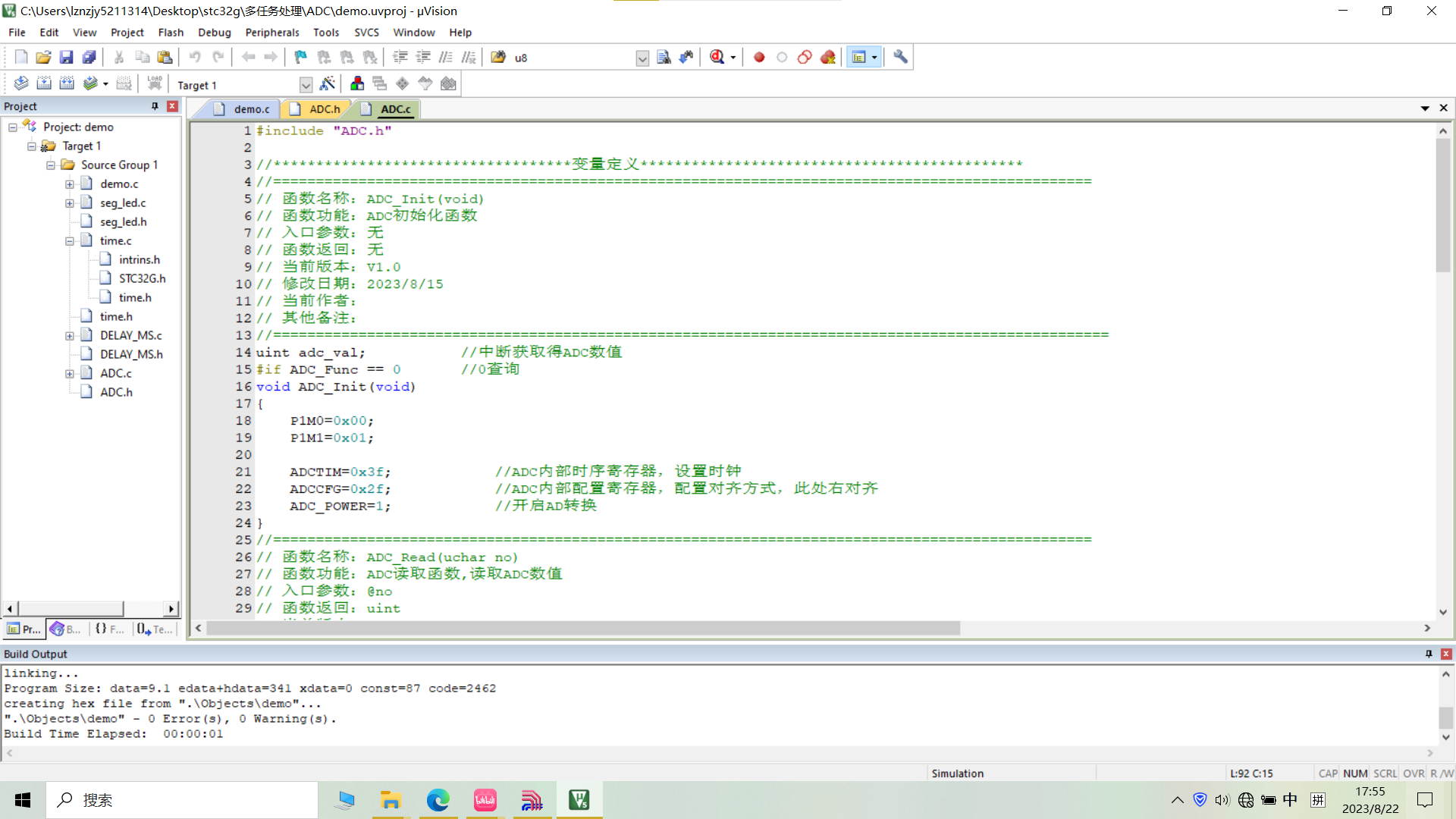Viewport: 1456px width, 819px height.
Task: Open the Flash menu
Action: (x=171, y=33)
